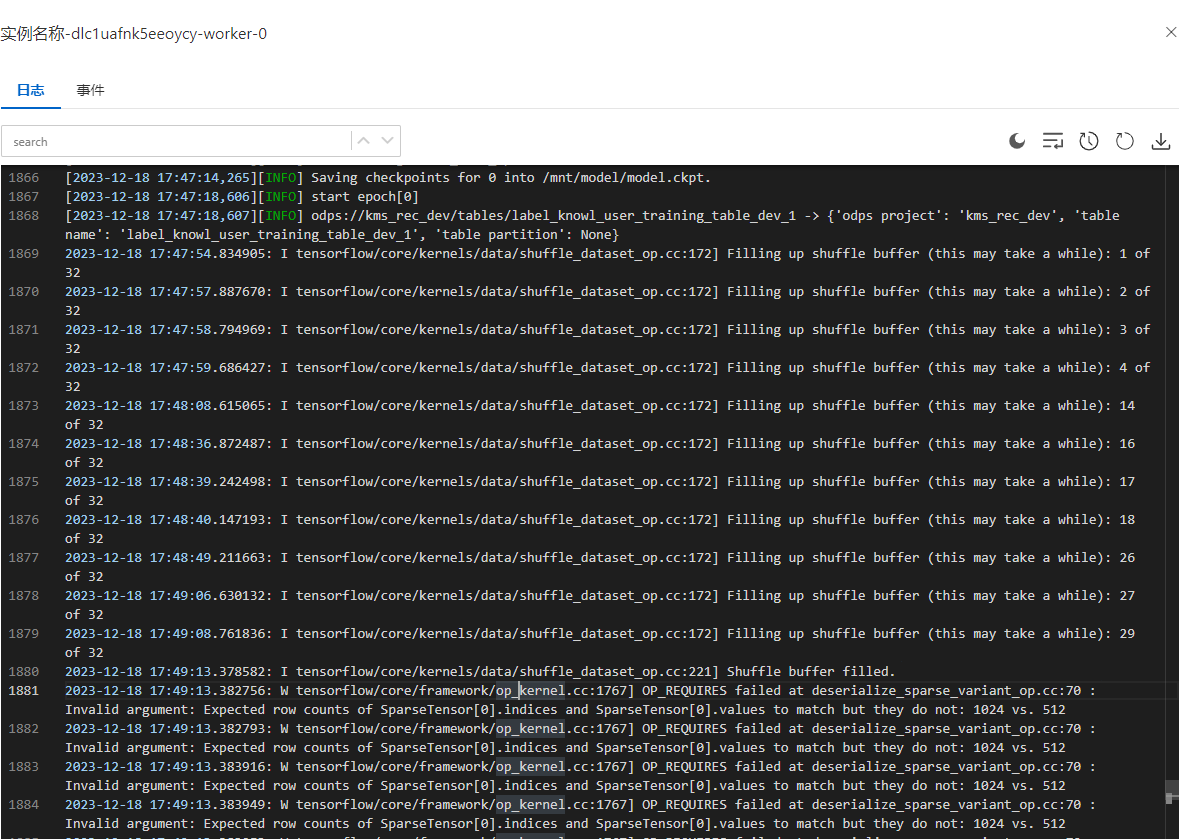
Task: Focus the log search field
Action: pos(177,141)
